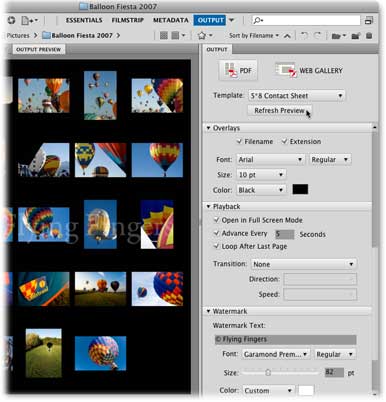386x402 pixels.
Task: Select sunset field balloons thumbnail
Action: pyautogui.click(x=100, y=289)
